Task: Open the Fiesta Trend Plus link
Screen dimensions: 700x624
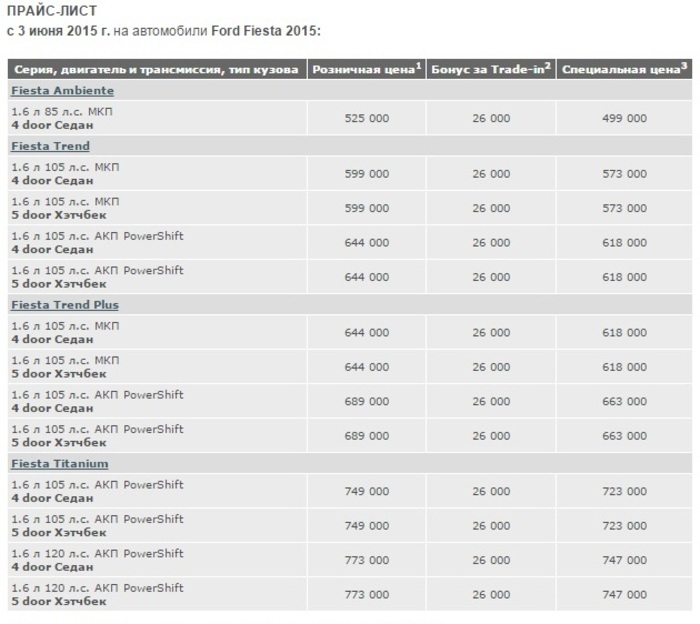Action: point(65,305)
